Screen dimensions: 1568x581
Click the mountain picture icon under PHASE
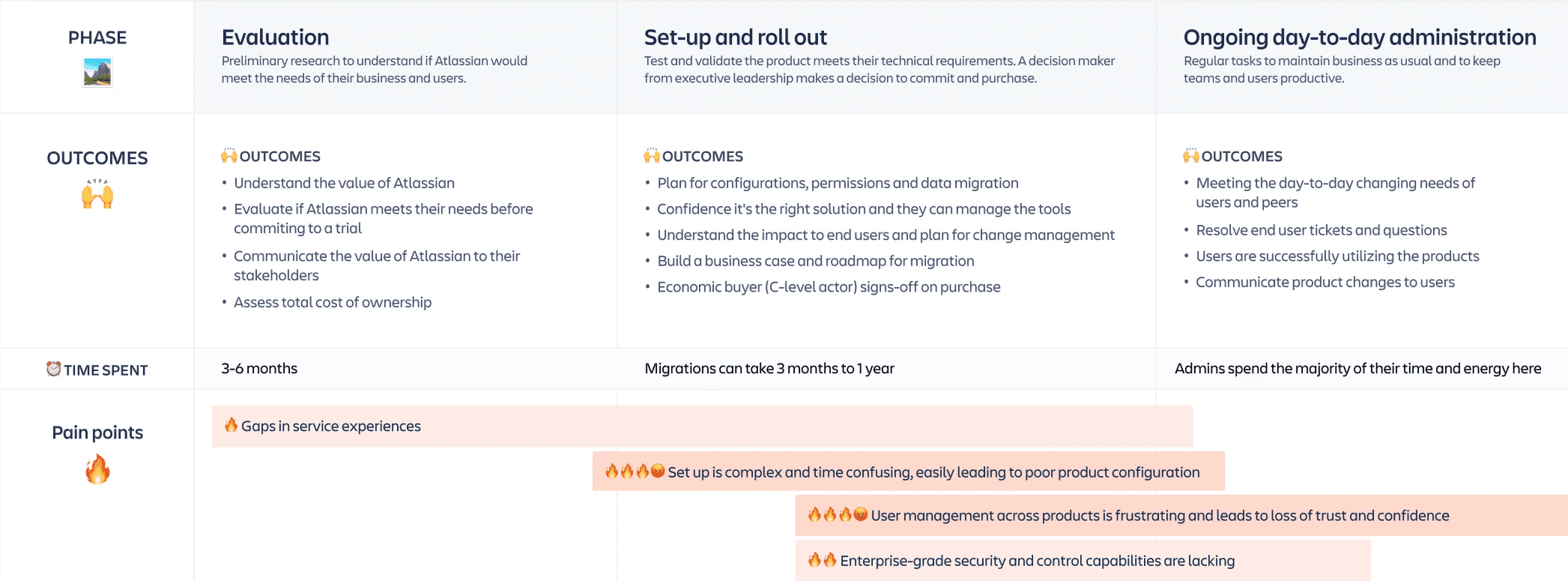[97, 73]
